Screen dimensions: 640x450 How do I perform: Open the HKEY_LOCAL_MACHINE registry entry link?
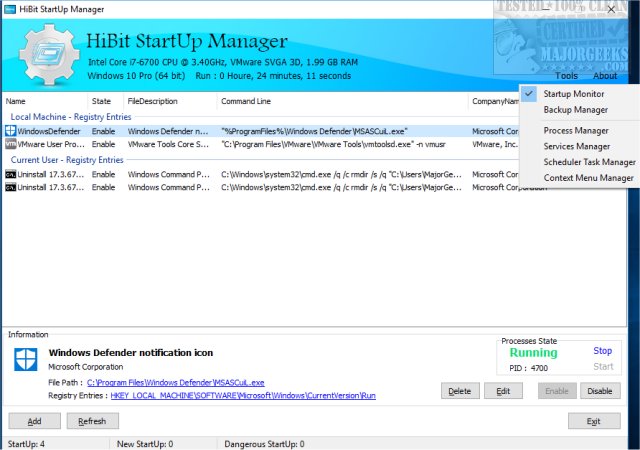tap(243, 395)
